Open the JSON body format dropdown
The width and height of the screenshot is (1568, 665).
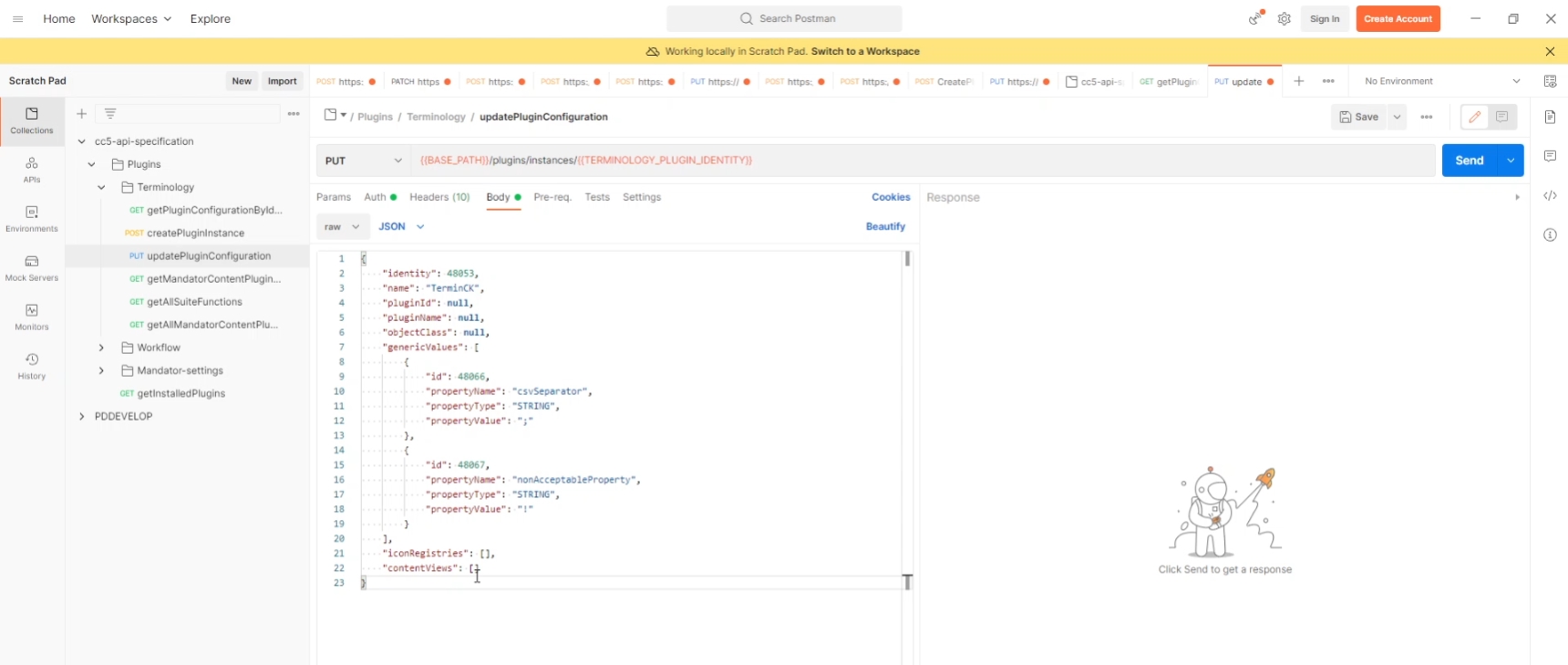point(401,226)
